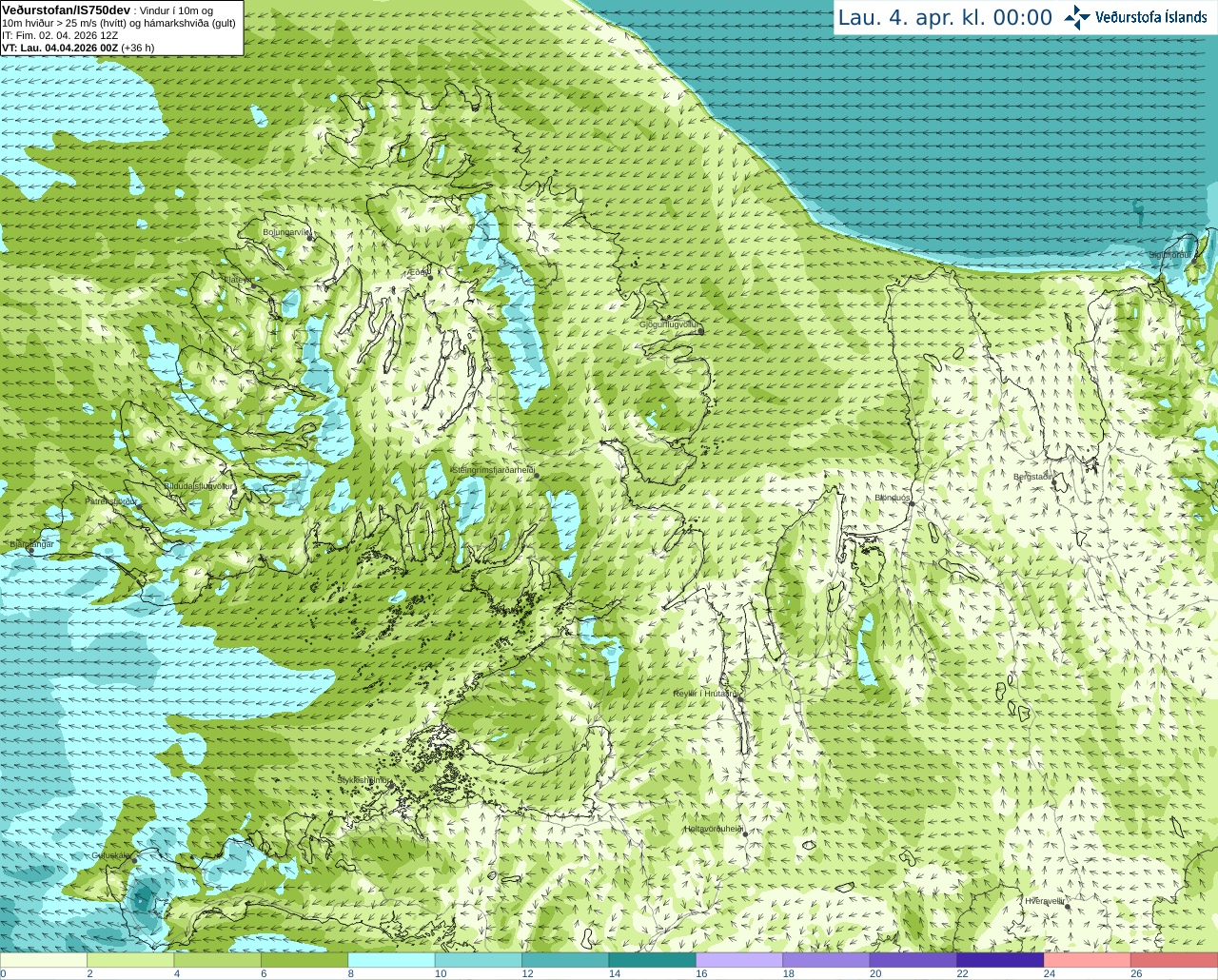Select the pink 24–26 legend swatch
The height and width of the screenshot is (980, 1218).
1087,960
